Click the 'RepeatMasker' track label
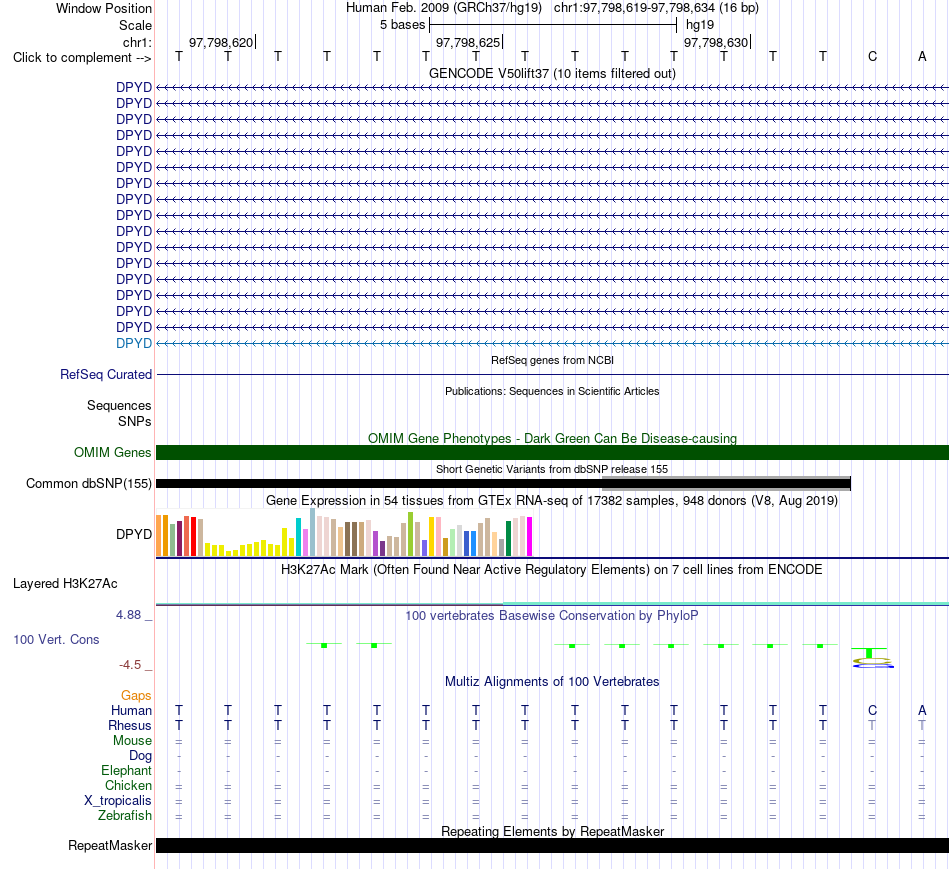 [110, 845]
